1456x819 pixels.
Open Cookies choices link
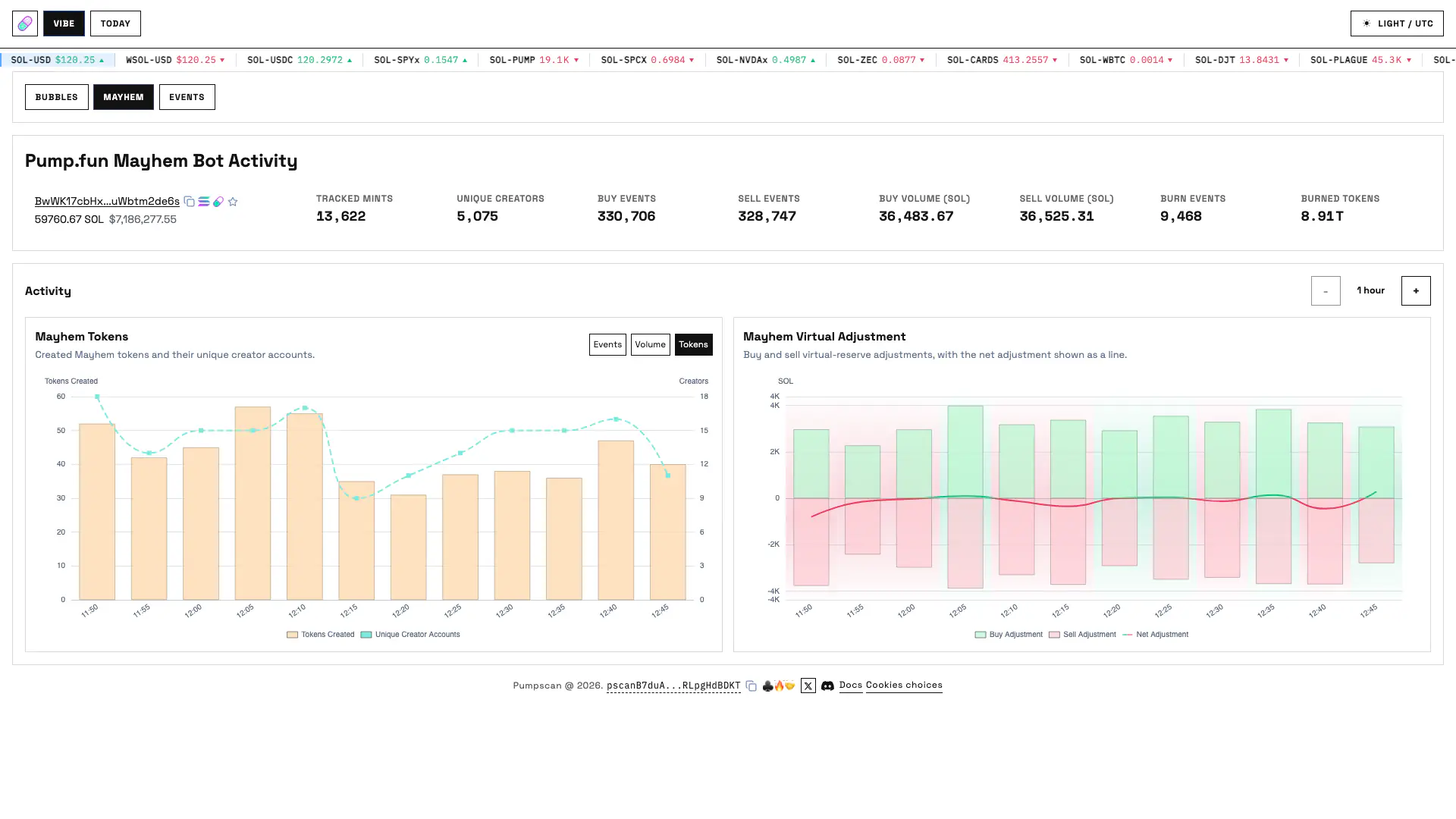coord(904,685)
